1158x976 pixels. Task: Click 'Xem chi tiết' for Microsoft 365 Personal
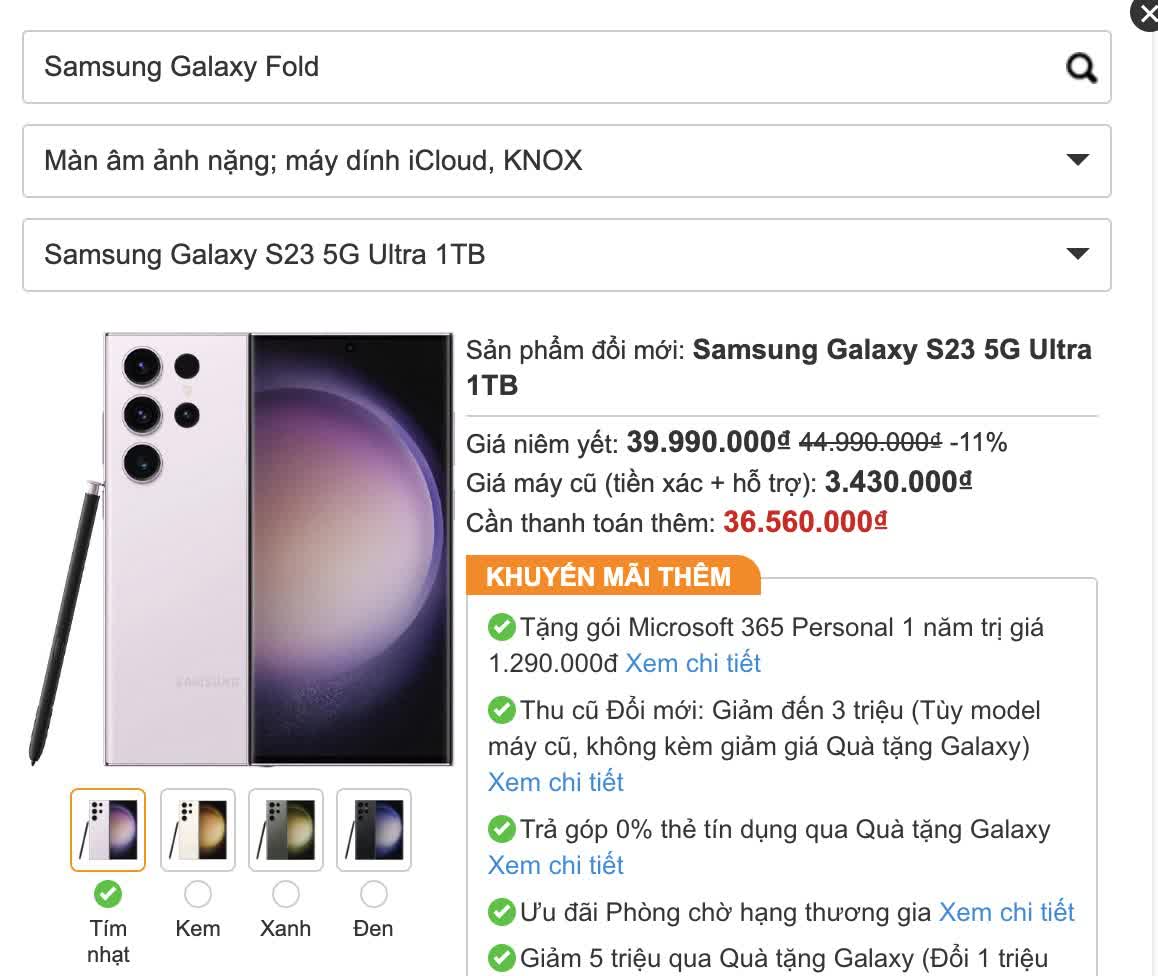(692, 663)
